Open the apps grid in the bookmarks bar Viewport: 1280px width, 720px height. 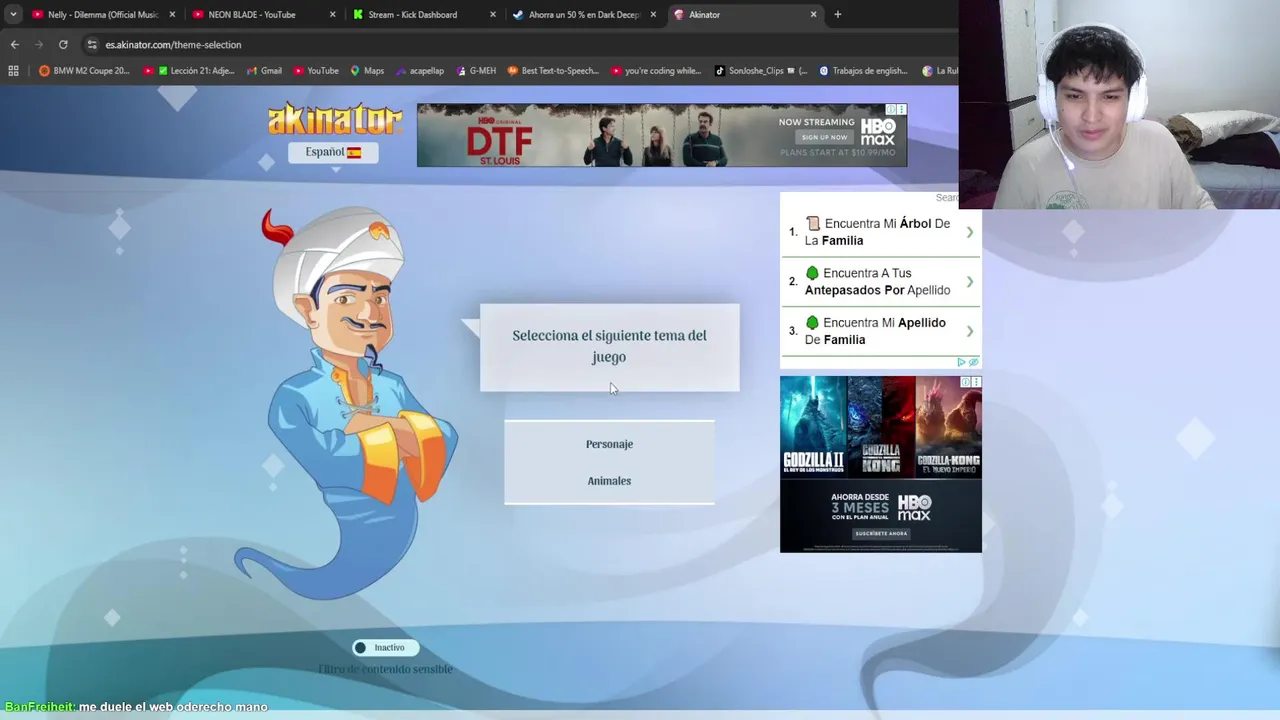pos(13,71)
